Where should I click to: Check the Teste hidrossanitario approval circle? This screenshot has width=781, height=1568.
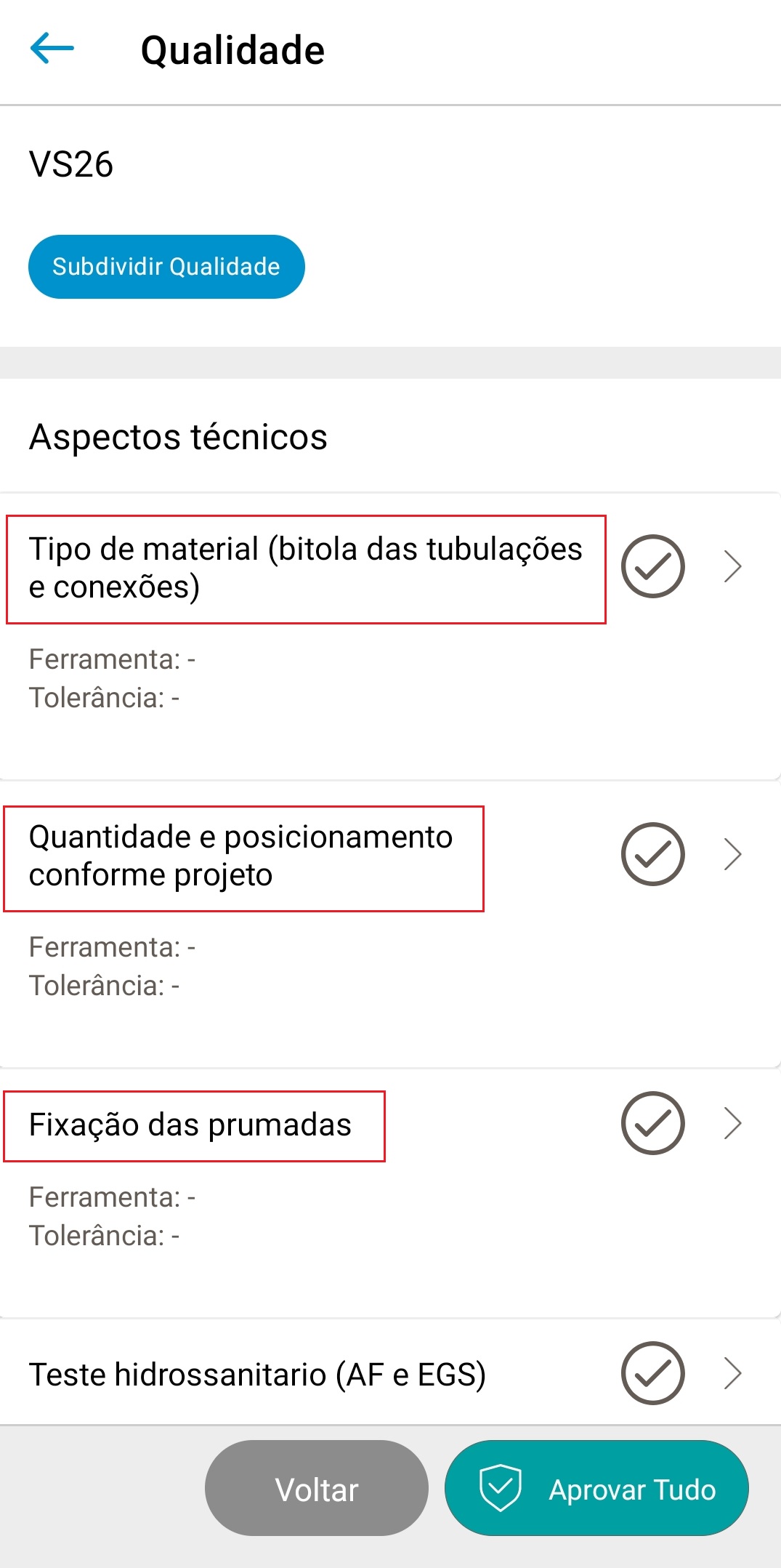coord(652,1373)
